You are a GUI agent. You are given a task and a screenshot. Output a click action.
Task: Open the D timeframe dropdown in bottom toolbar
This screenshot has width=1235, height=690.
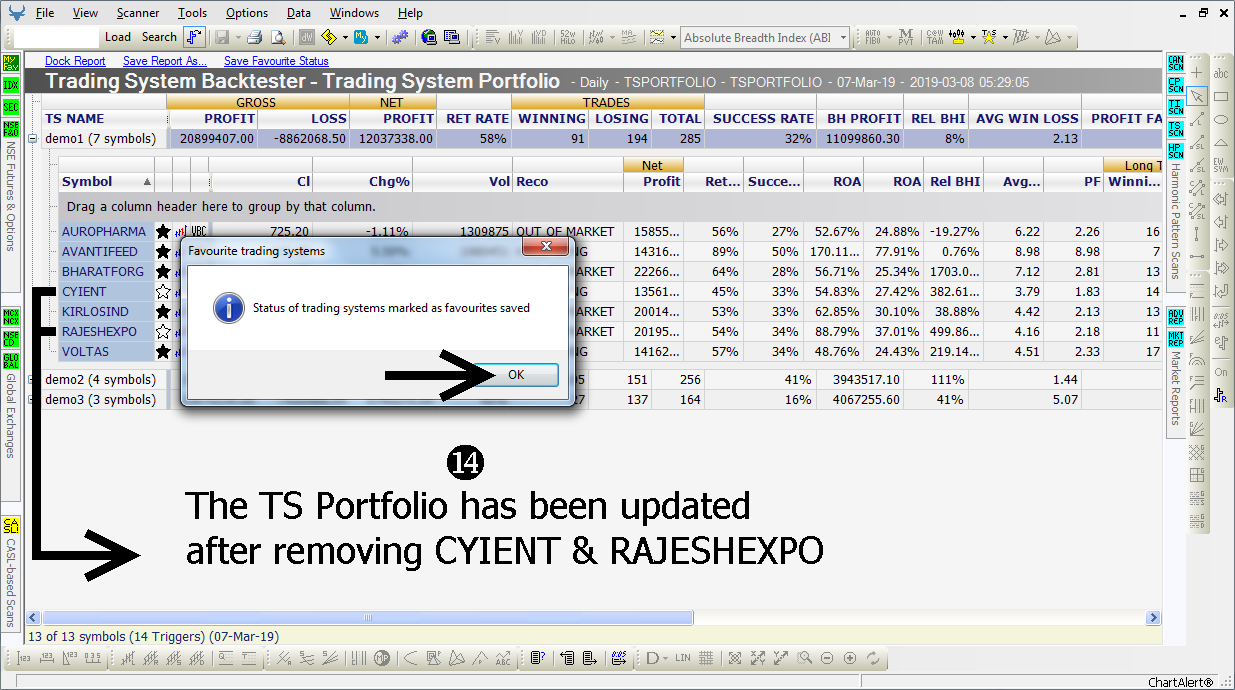[x=664, y=658]
